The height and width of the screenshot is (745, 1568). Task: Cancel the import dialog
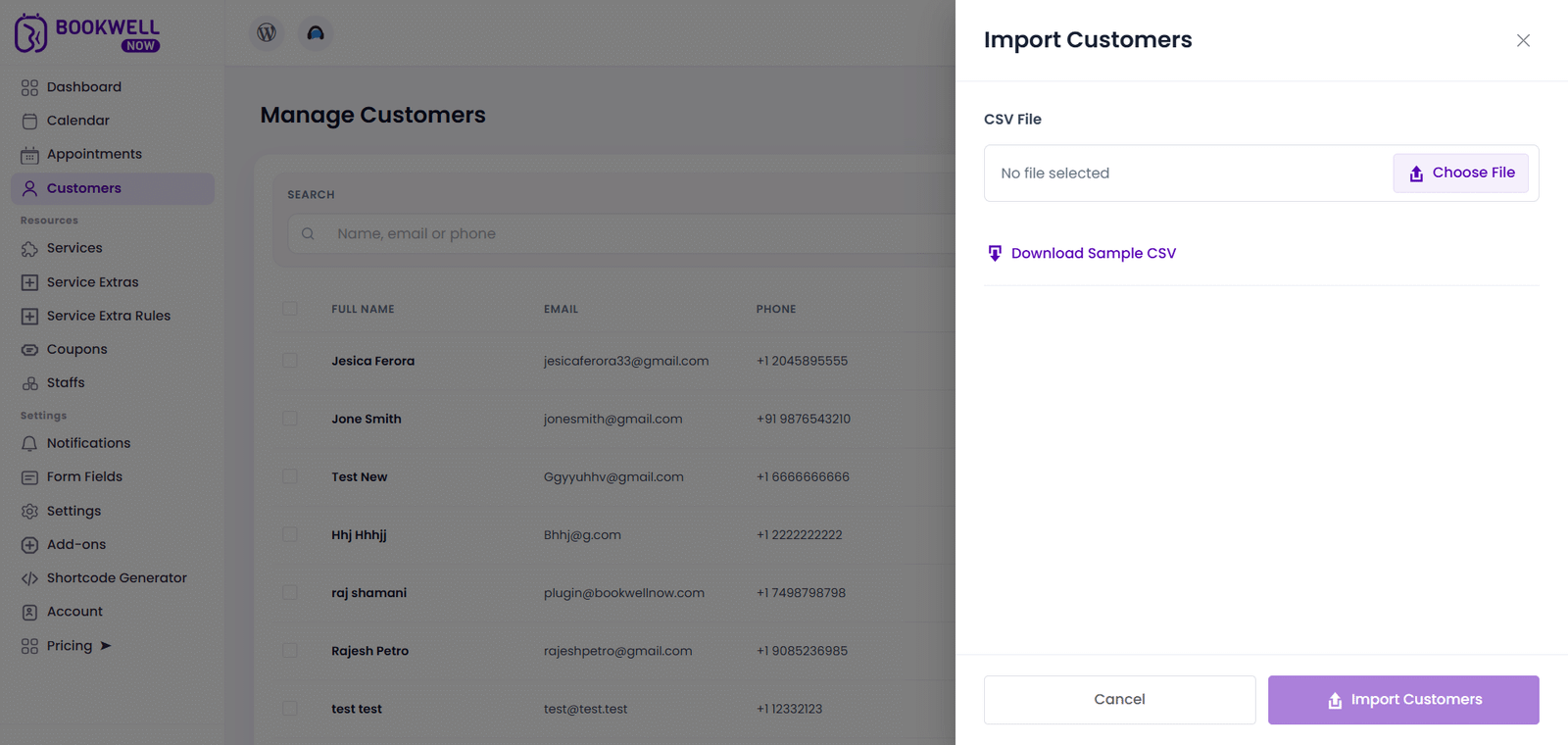(x=1119, y=700)
